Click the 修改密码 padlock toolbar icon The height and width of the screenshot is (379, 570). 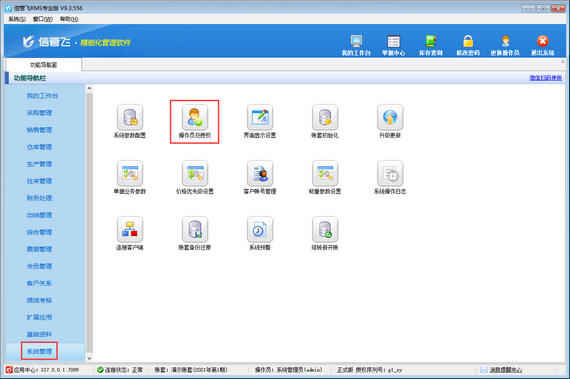[468, 45]
